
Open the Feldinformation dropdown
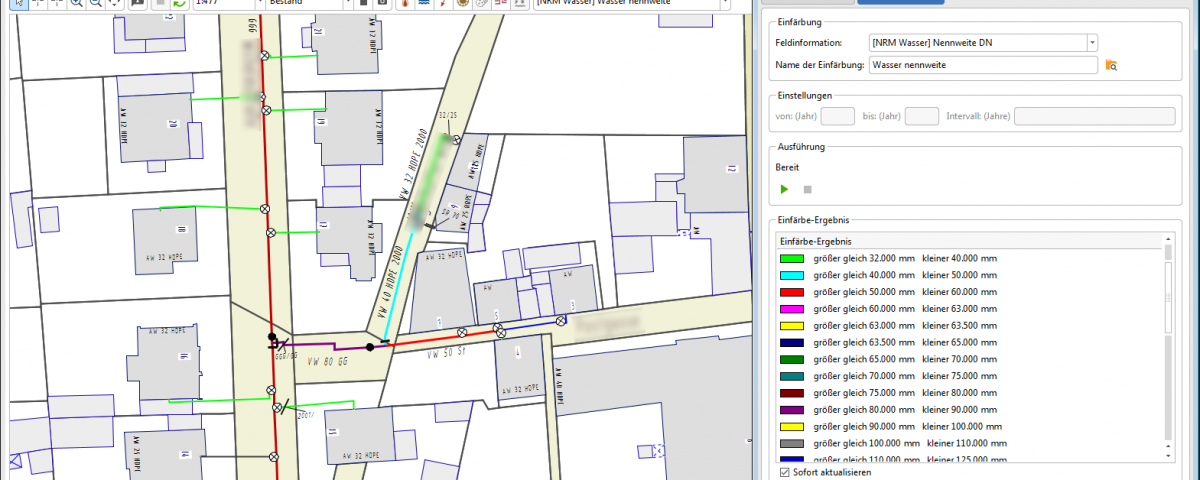[1092, 43]
